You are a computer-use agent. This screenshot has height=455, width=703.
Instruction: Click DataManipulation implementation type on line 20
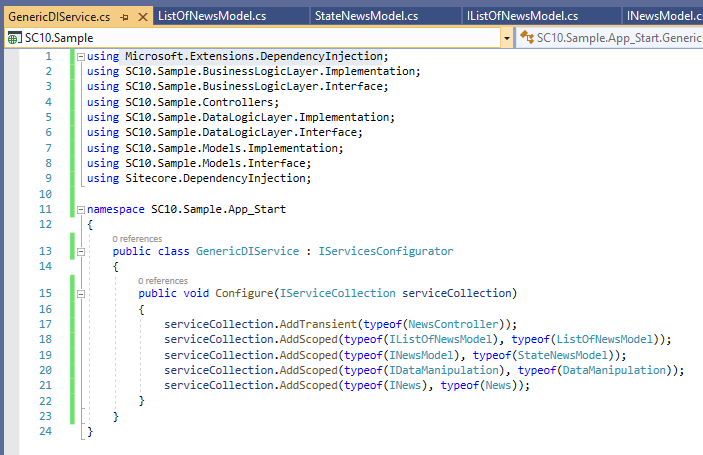tap(614, 370)
